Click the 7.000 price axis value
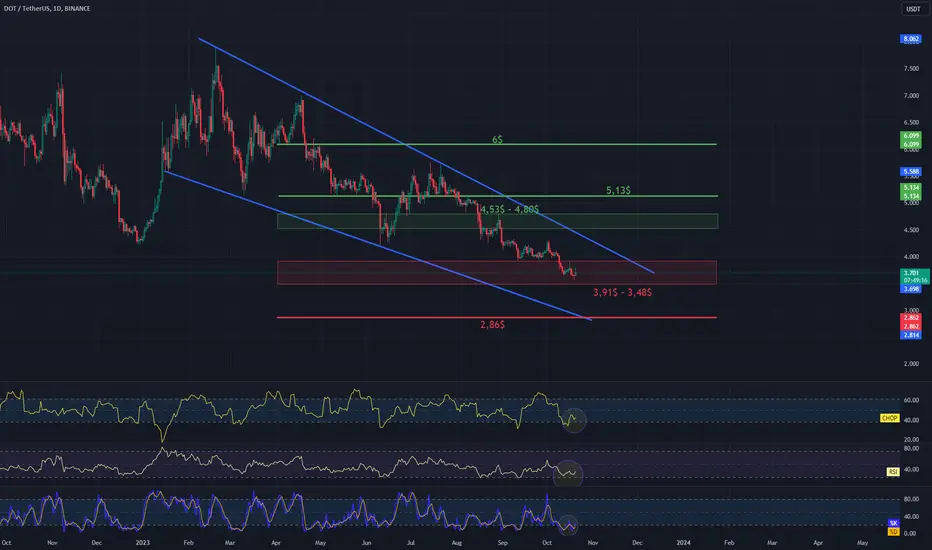This screenshot has width=932, height=550. [911, 95]
